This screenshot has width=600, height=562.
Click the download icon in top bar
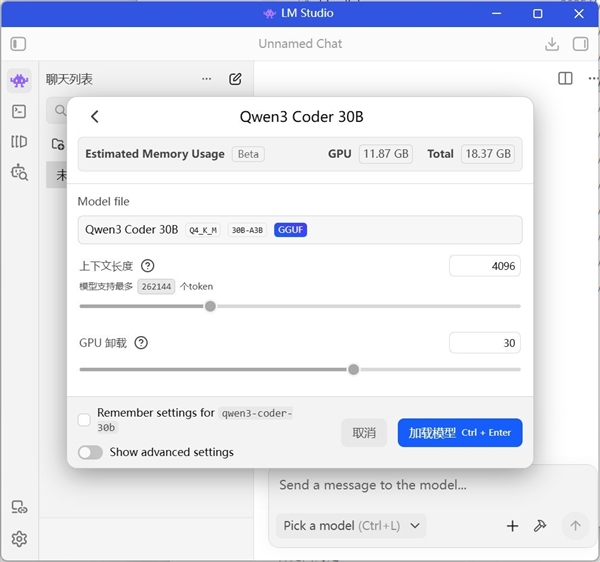pyautogui.click(x=551, y=44)
